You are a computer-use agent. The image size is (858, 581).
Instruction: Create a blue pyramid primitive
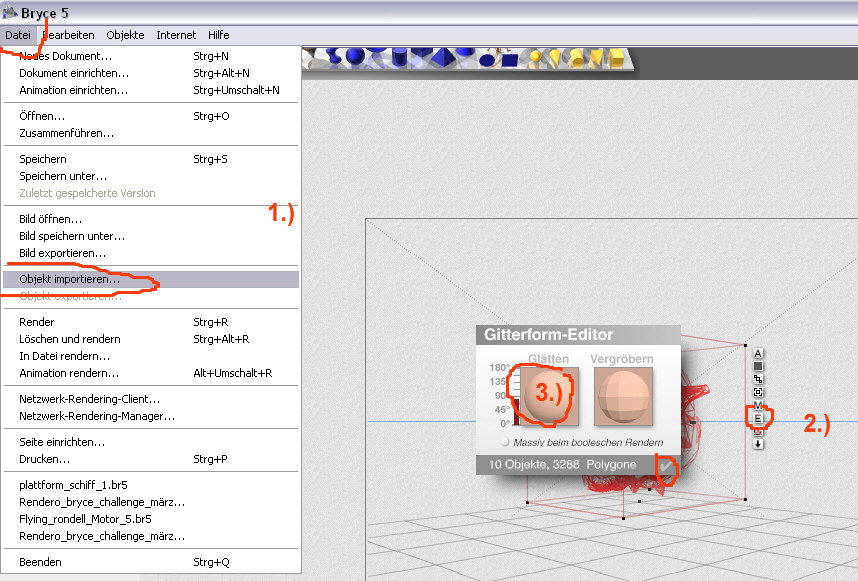tap(443, 57)
